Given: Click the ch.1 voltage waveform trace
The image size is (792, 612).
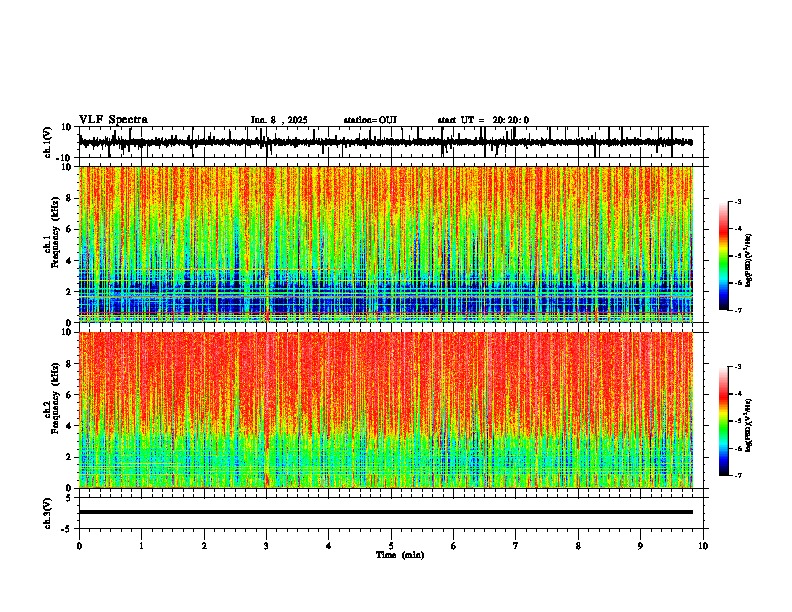Looking at the screenshot, I should pyautogui.click(x=386, y=142).
